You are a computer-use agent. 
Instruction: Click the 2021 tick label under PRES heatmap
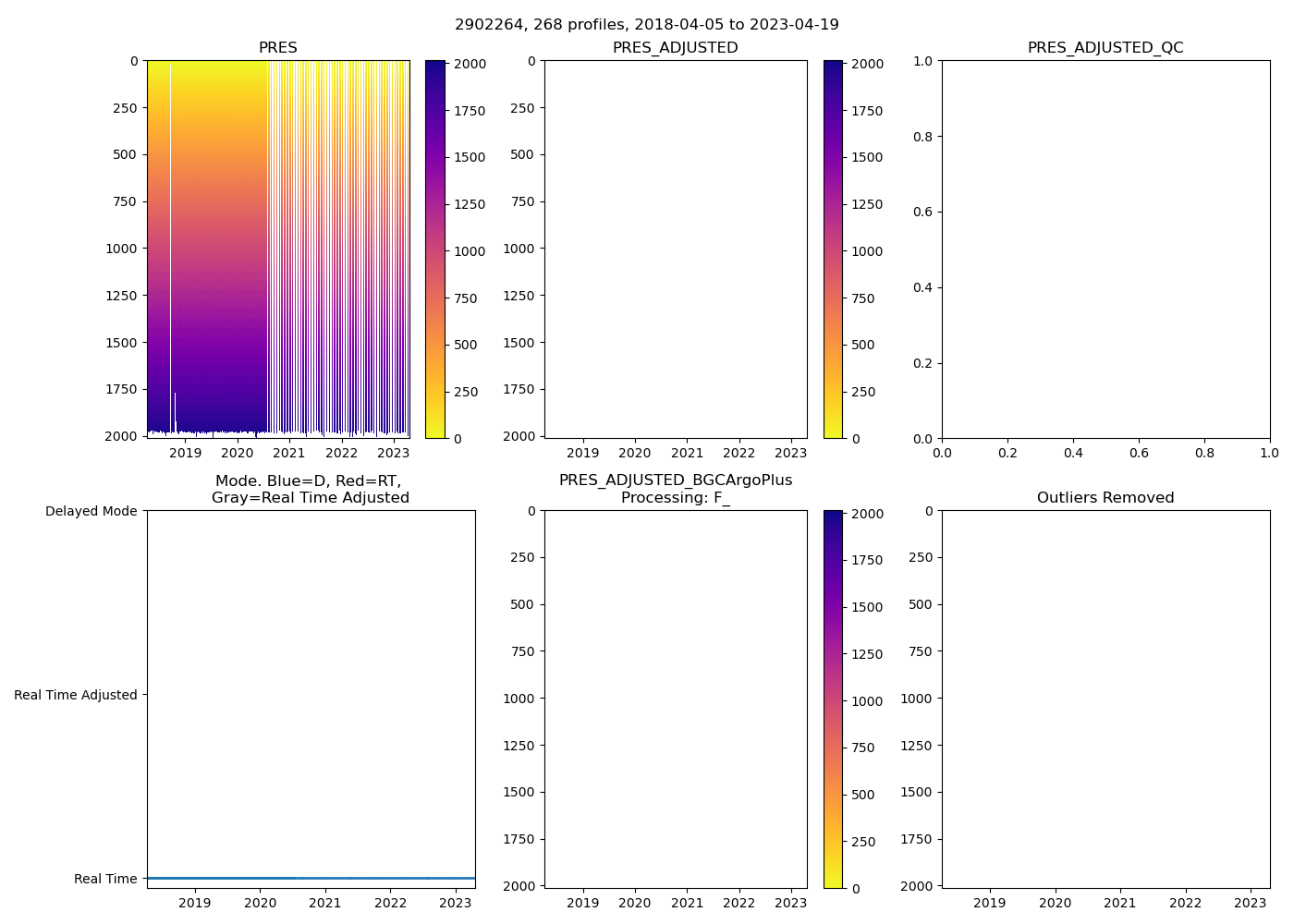click(x=289, y=453)
